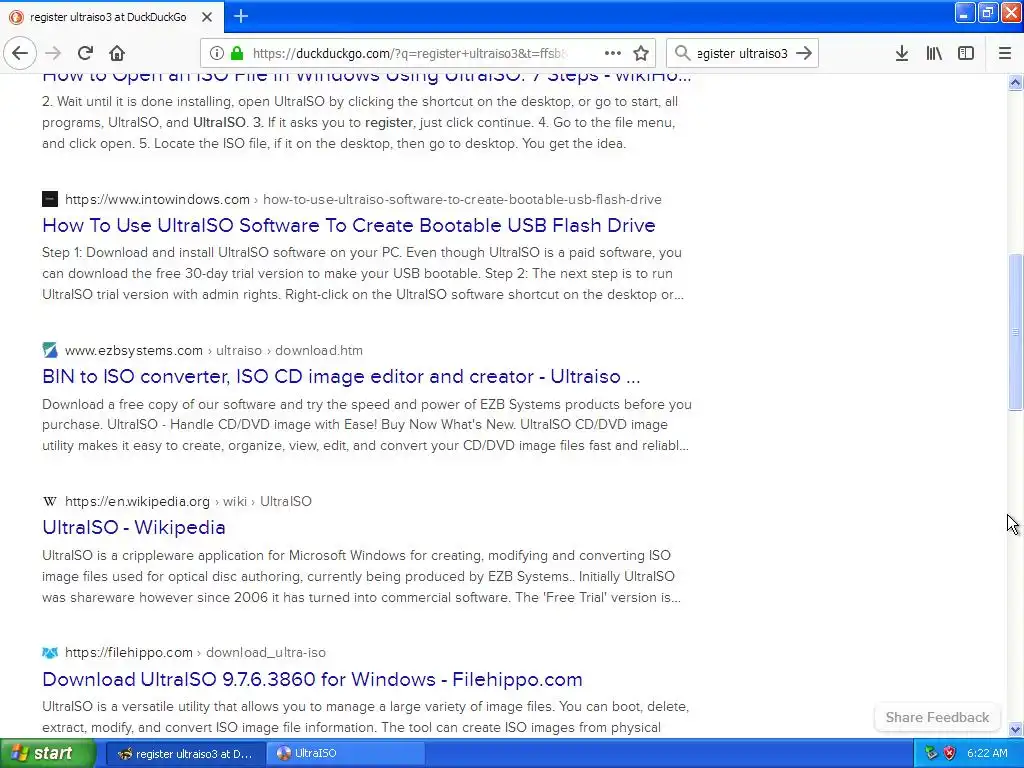Open How To Use UltraISO bootable USB link
The width and height of the screenshot is (1024, 768).
(349, 225)
